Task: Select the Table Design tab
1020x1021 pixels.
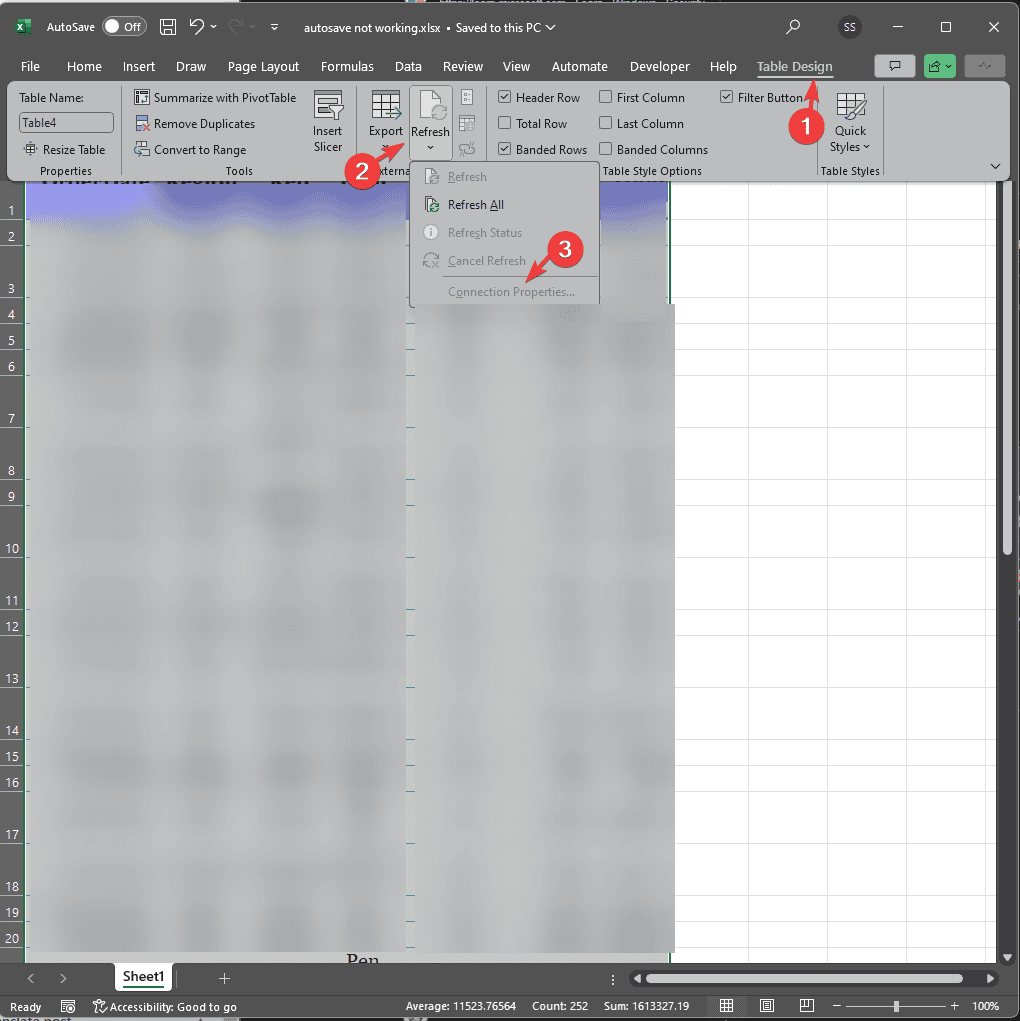Action: coord(794,66)
